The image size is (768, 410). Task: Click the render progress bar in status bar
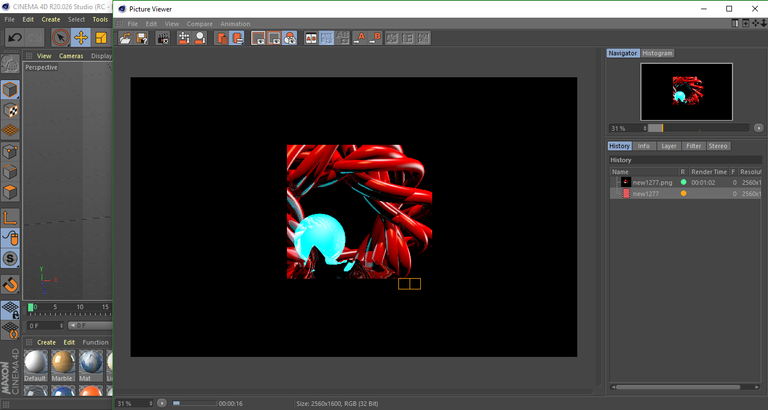pyautogui.click(x=195, y=404)
